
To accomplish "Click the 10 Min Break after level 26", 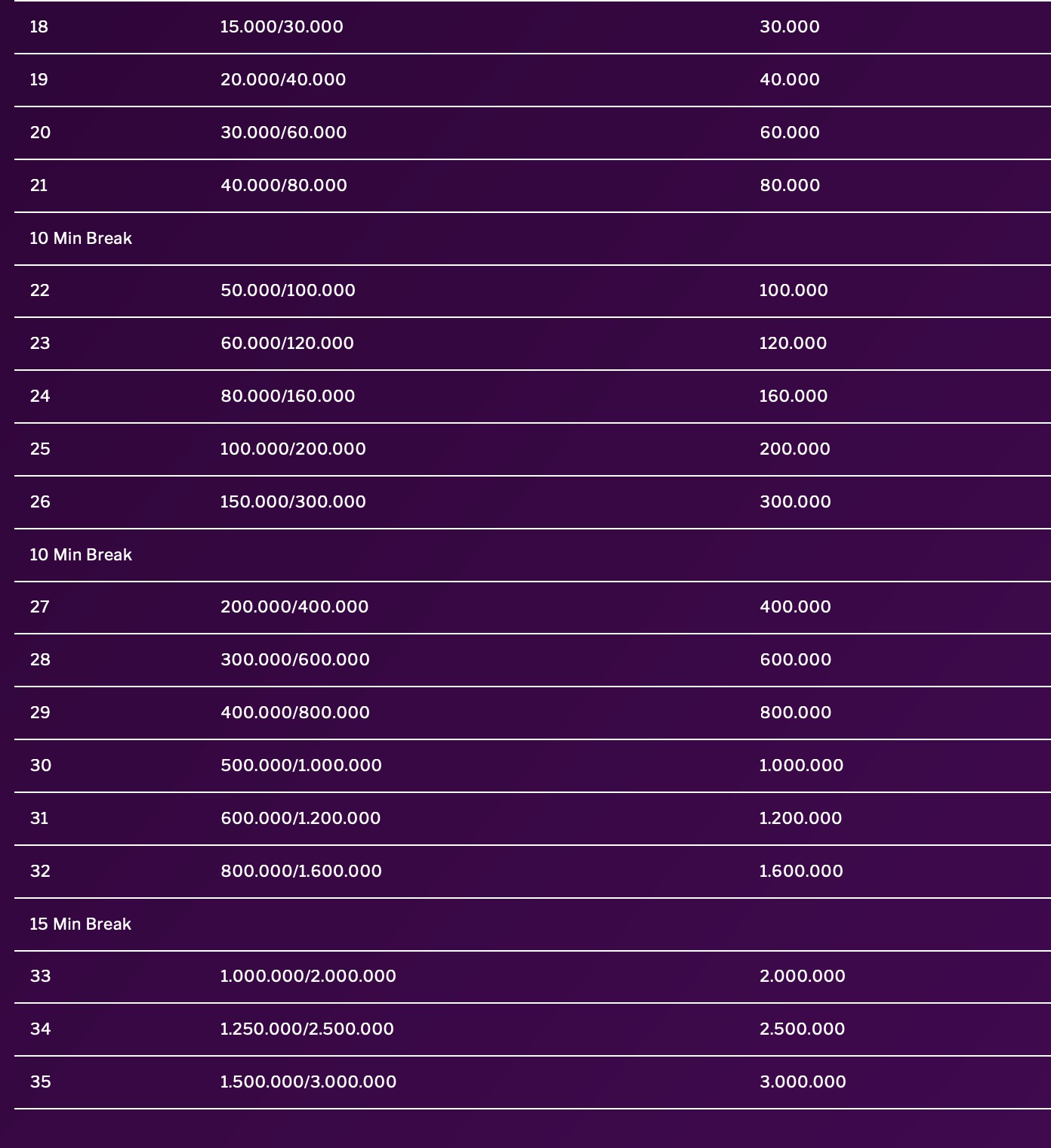I will pos(80,555).
